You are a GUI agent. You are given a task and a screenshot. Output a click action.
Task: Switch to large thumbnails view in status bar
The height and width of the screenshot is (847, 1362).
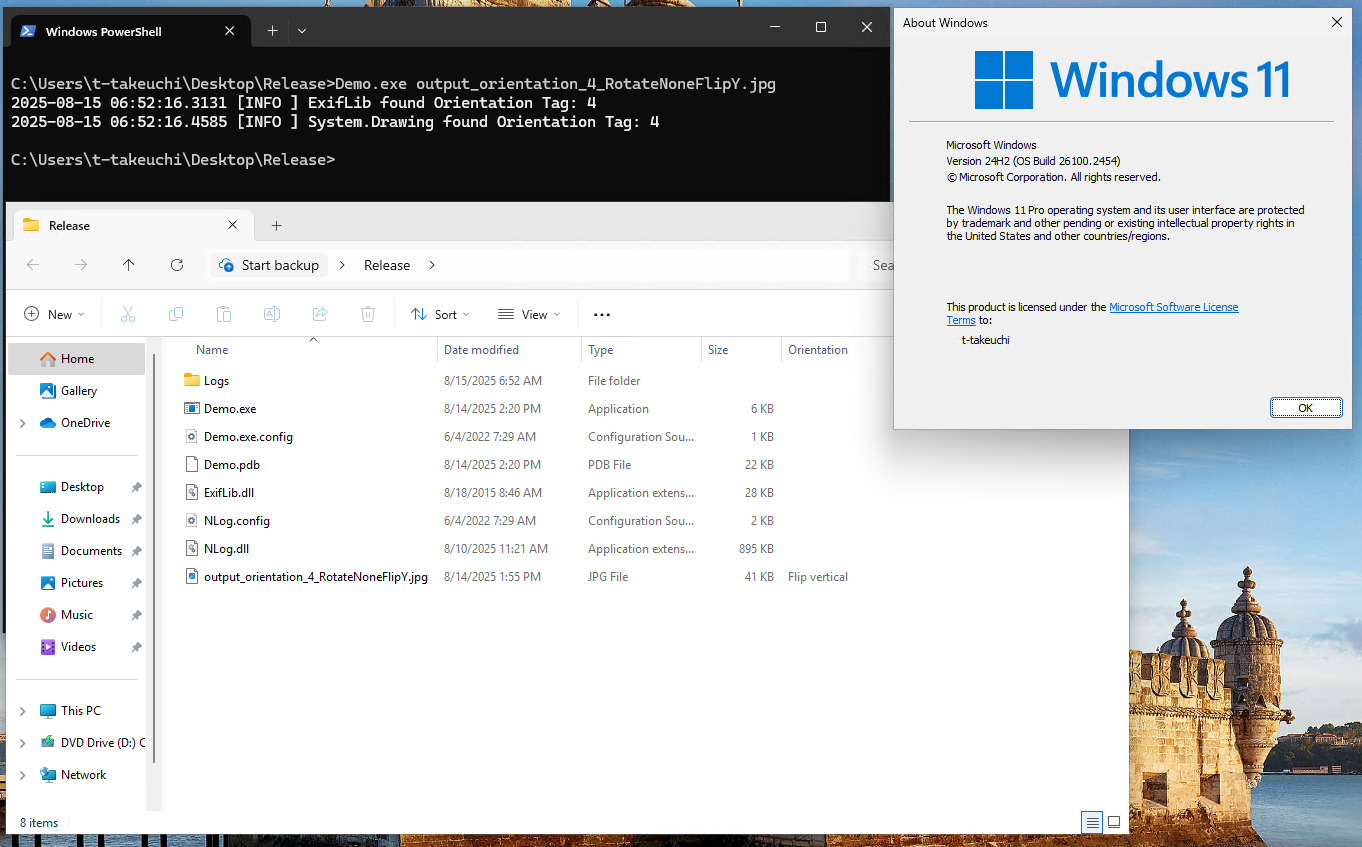[x=1114, y=822]
